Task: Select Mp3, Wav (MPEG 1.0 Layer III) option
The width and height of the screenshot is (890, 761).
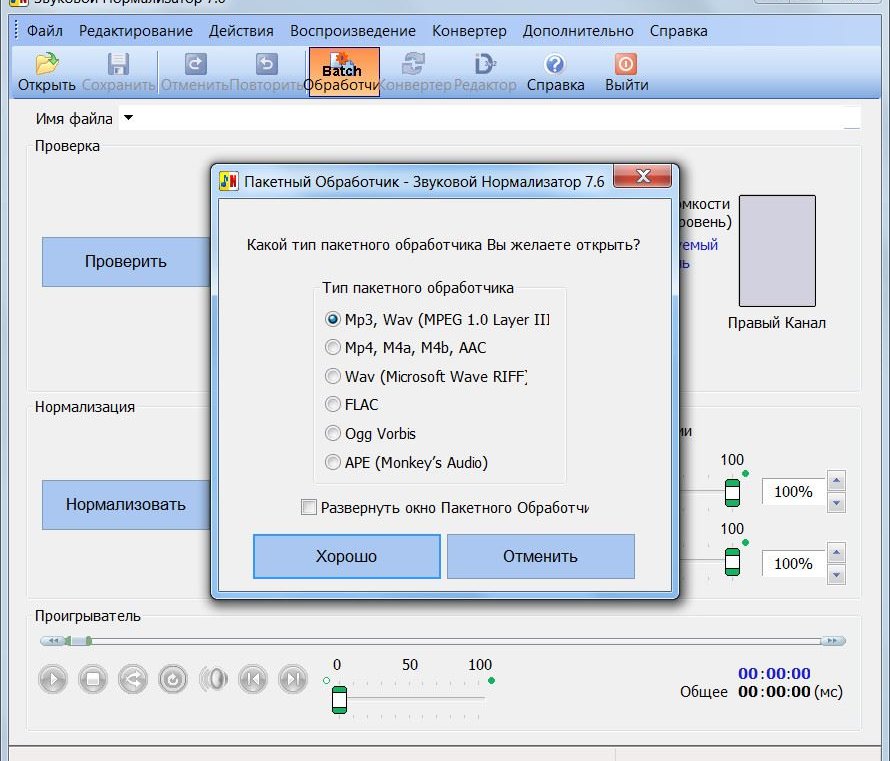Action: pos(438,319)
